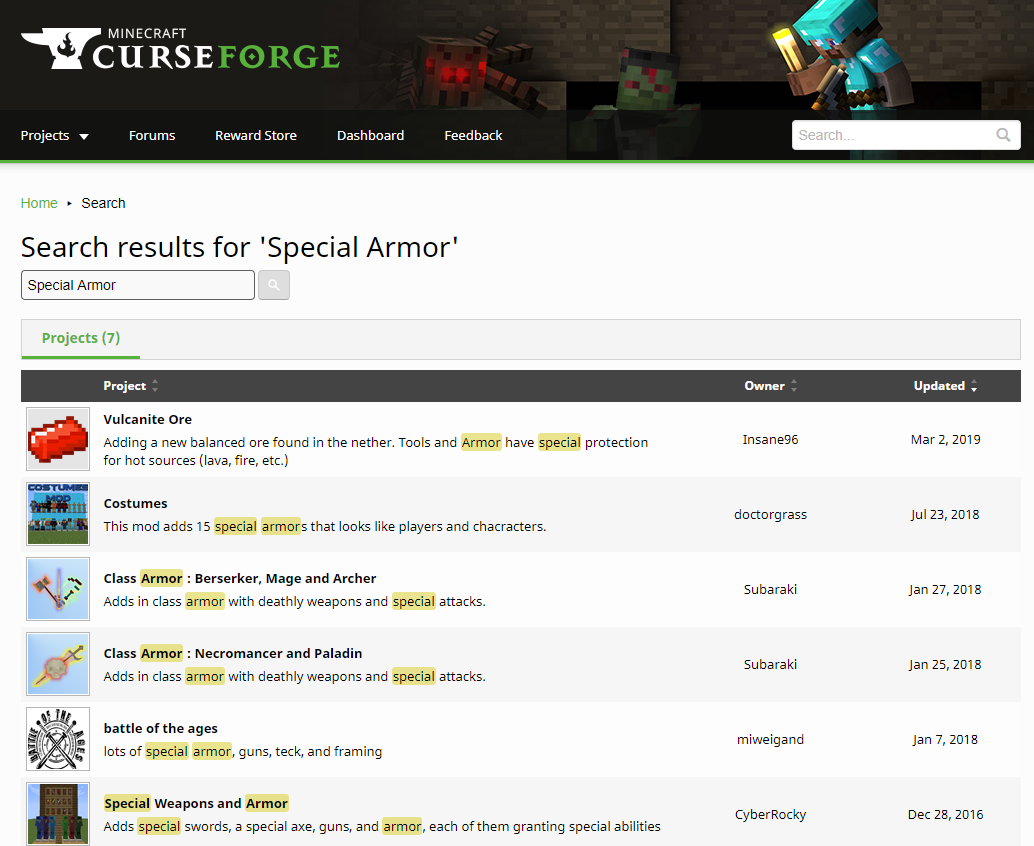The width and height of the screenshot is (1034, 846).
Task: Click the gray search submit button
Action: tap(274, 285)
